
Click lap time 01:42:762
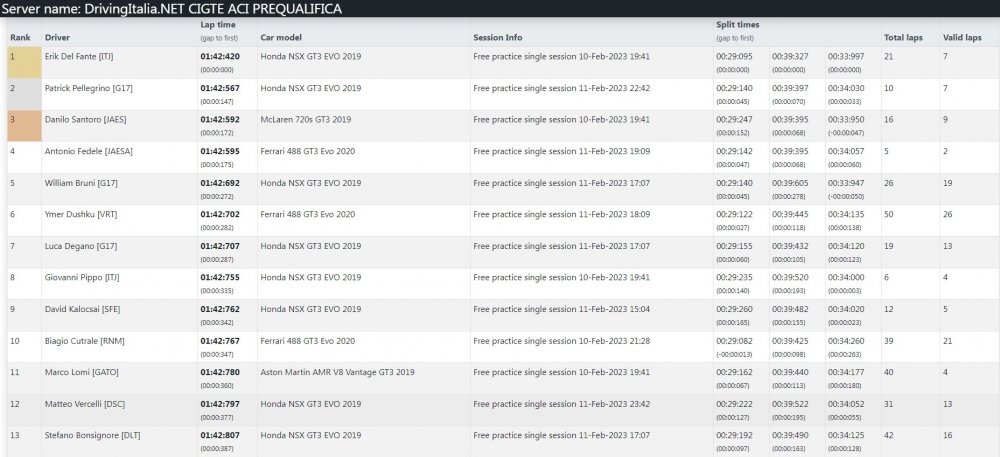[x=220, y=310]
